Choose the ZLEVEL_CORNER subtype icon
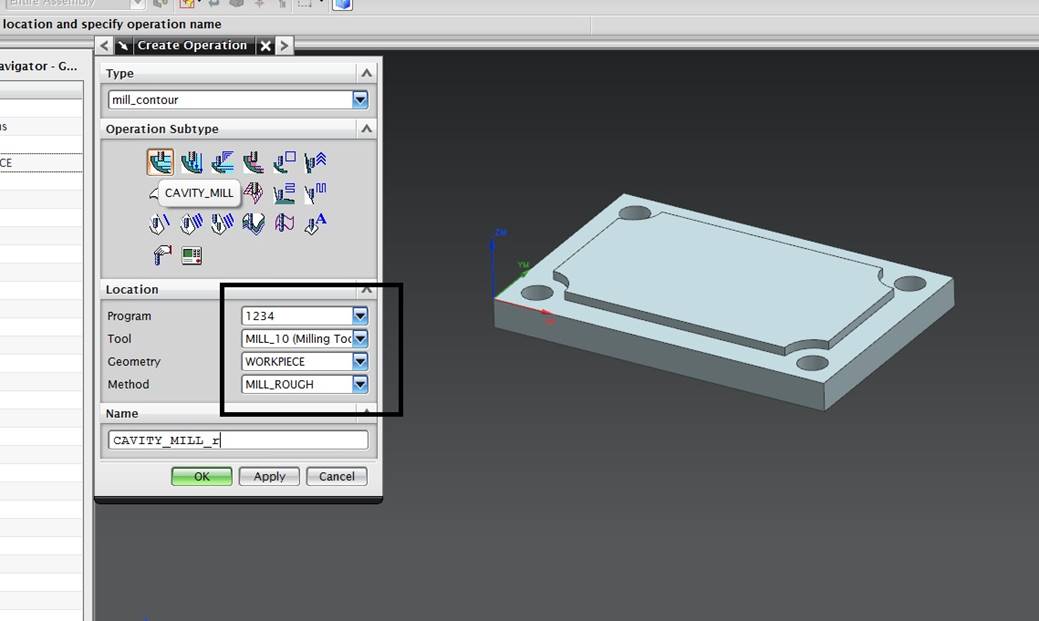This screenshot has width=1039, height=621. tap(315, 162)
